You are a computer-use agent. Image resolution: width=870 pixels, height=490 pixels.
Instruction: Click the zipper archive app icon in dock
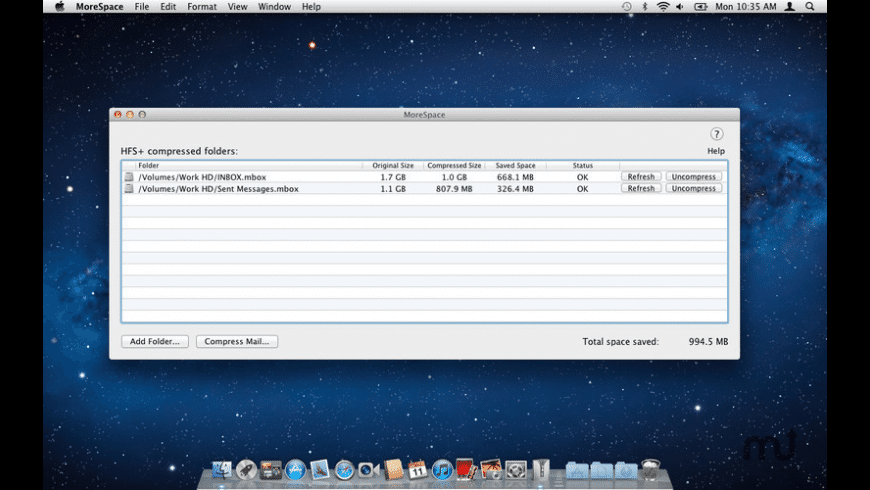click(x=541, y=469)
